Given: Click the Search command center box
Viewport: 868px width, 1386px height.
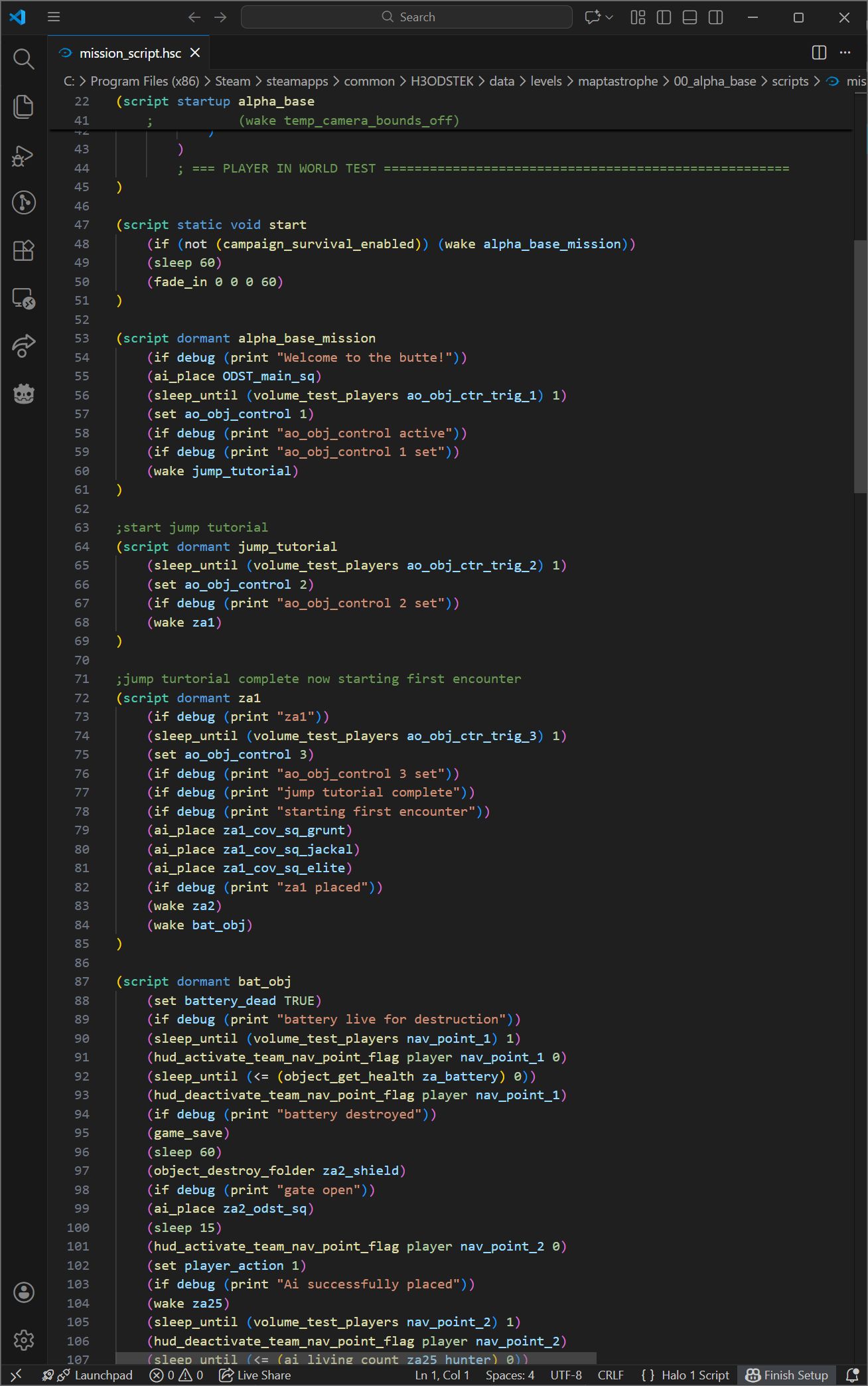Looking at the screenshot, I should [x=407, y=17].
